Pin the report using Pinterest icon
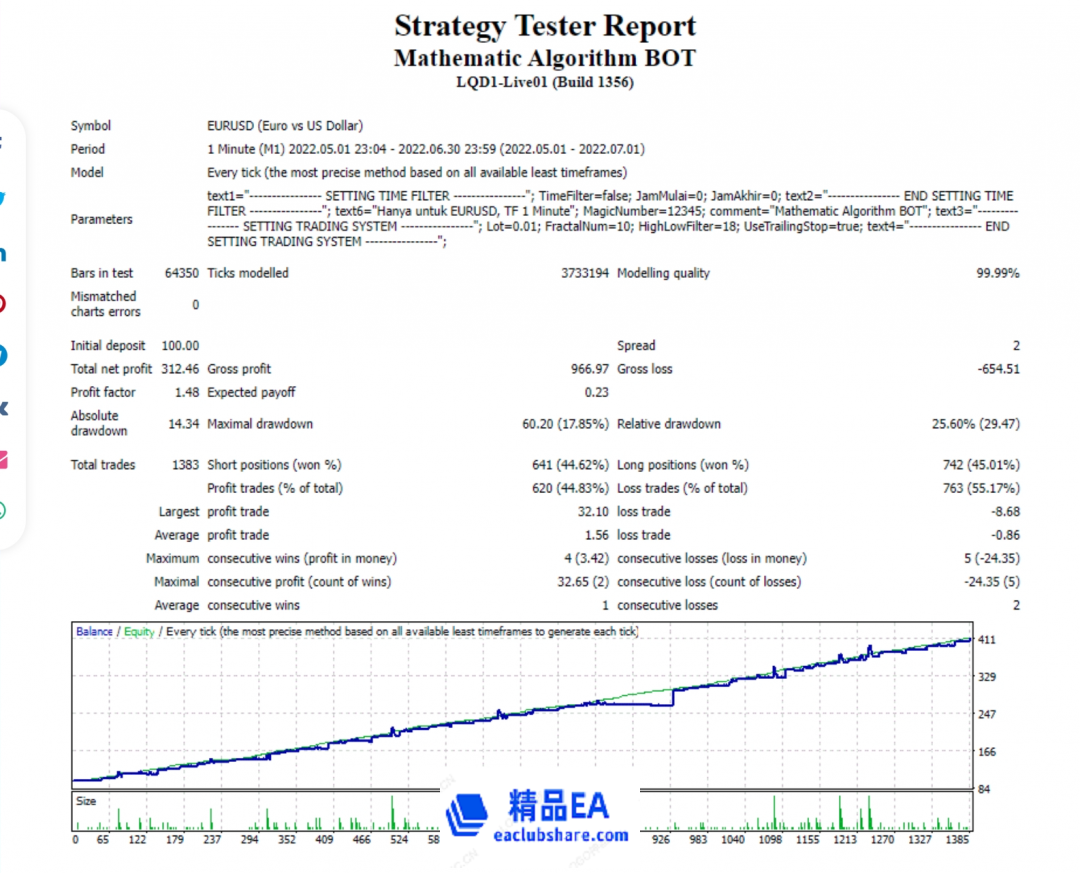Screen dimensions: 1080x873 (x=2, y=303)
